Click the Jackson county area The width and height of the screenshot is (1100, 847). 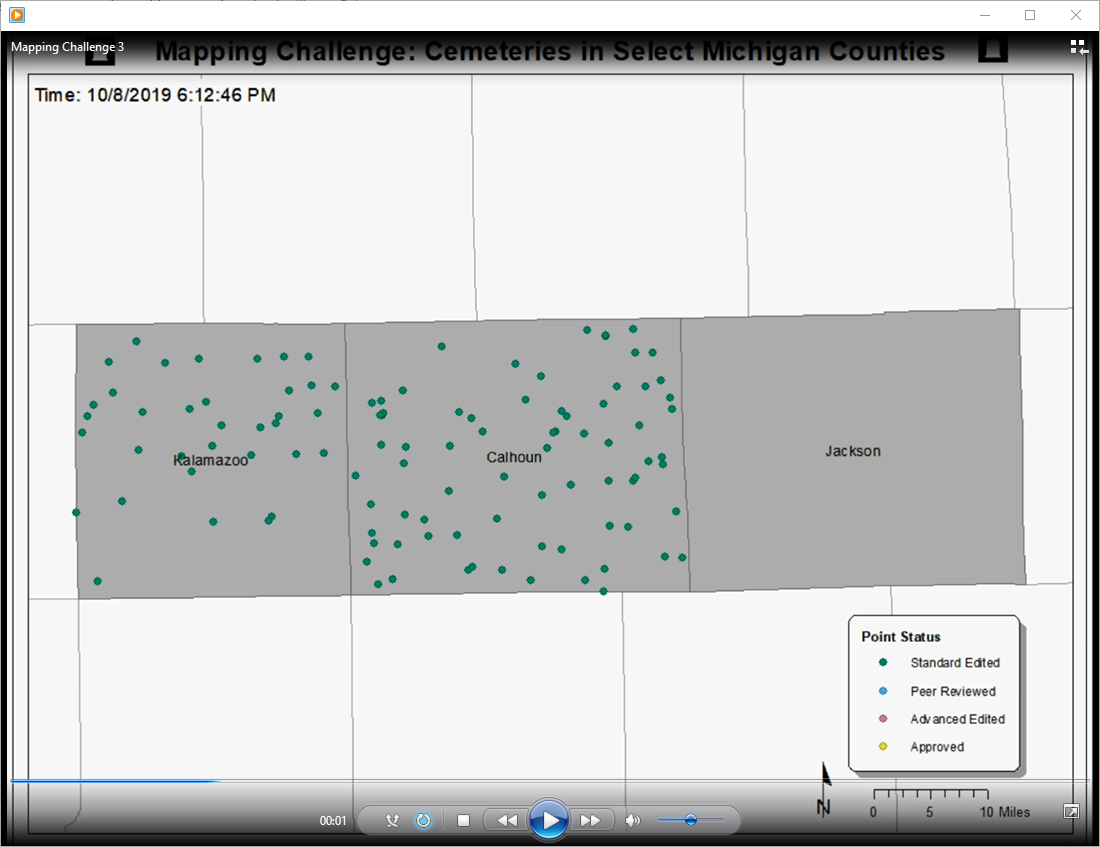[x=851, y=451]
